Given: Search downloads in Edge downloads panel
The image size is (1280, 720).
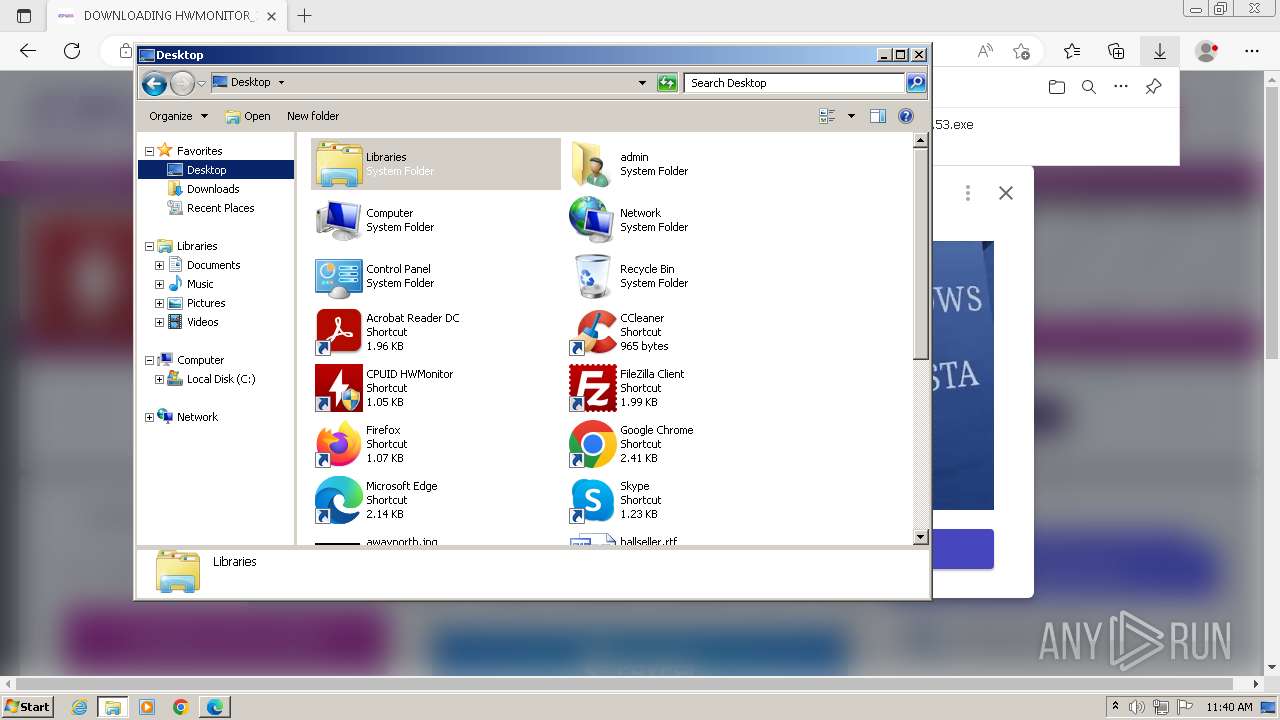Looking at the screenshot, I should pos(1089,87).
